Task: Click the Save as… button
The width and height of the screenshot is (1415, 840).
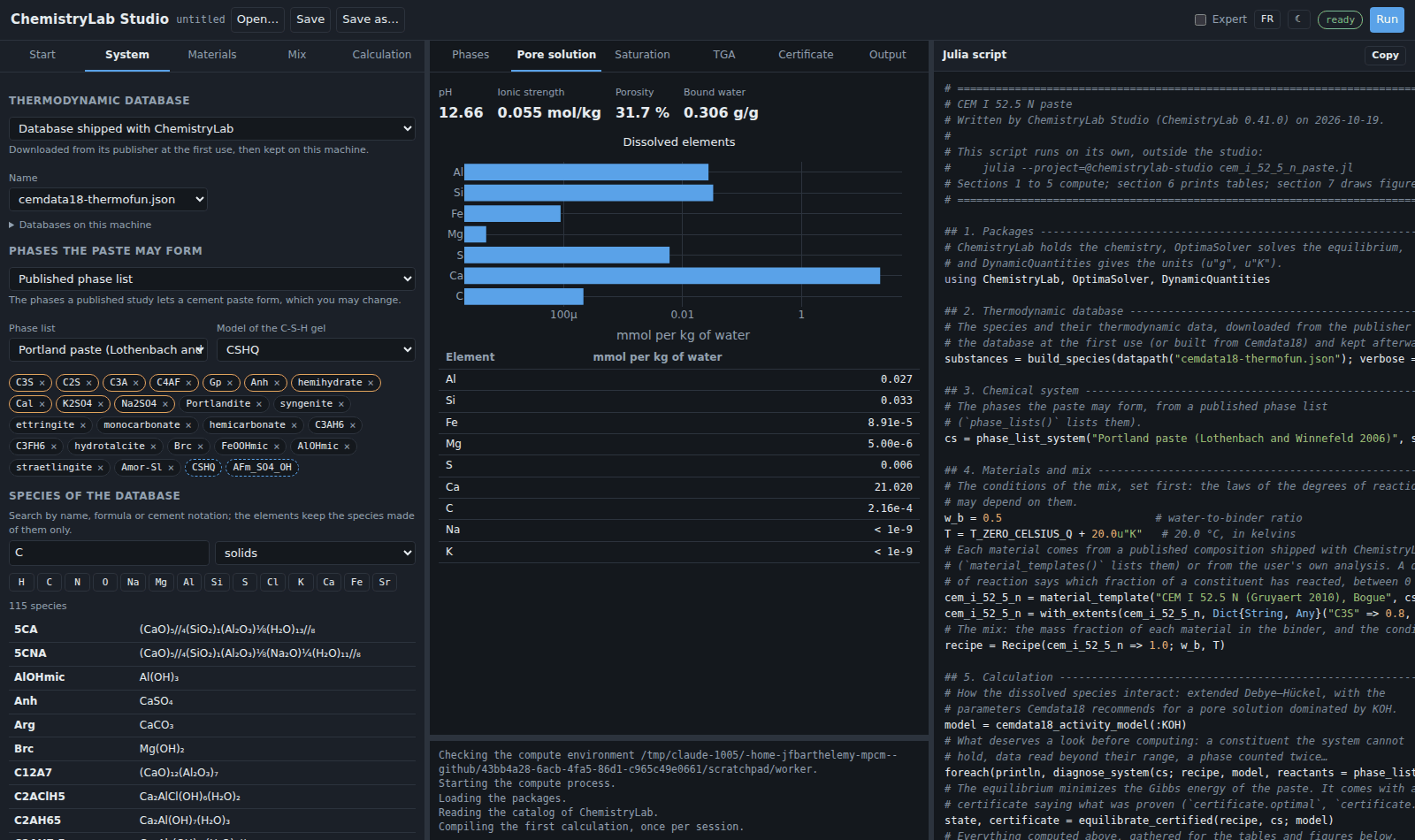Action: 371,19
